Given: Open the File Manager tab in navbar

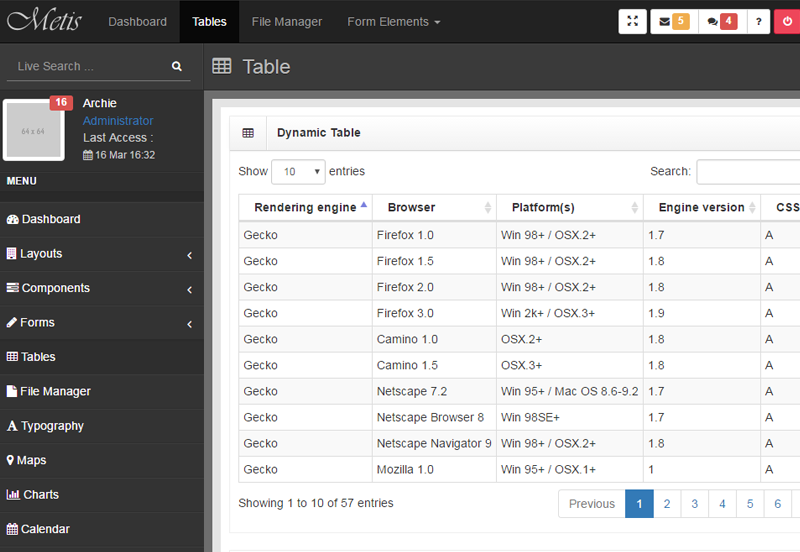Looking at the screenshot, I should point(287,21).
